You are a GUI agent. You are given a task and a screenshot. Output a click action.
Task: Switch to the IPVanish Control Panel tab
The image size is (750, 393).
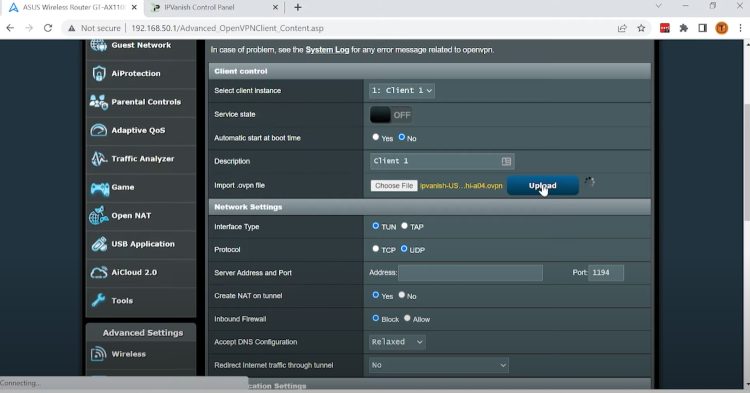pyautogui.click(x=214, y=8)
